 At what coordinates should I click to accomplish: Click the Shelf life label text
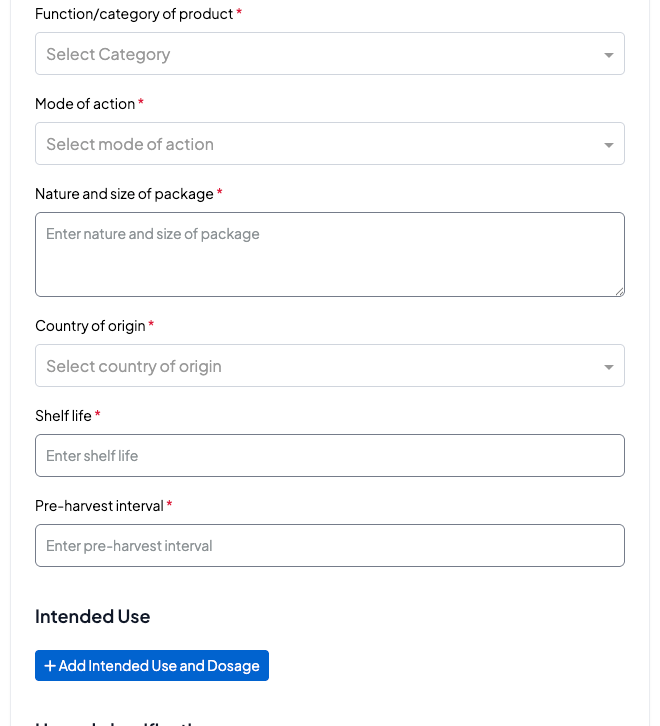(x=63, y=416)
